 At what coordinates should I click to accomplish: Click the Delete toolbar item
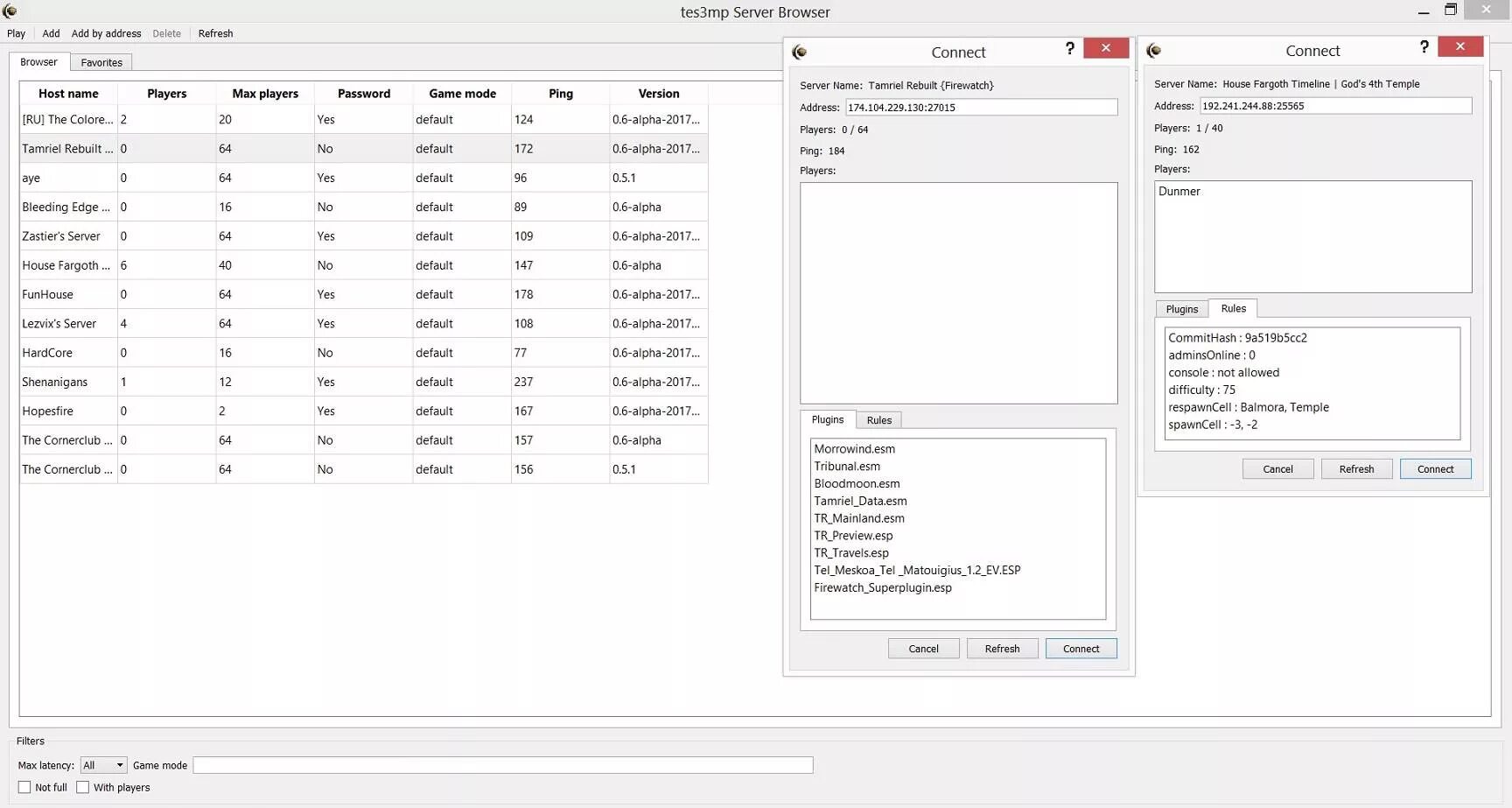coord(166,33)
